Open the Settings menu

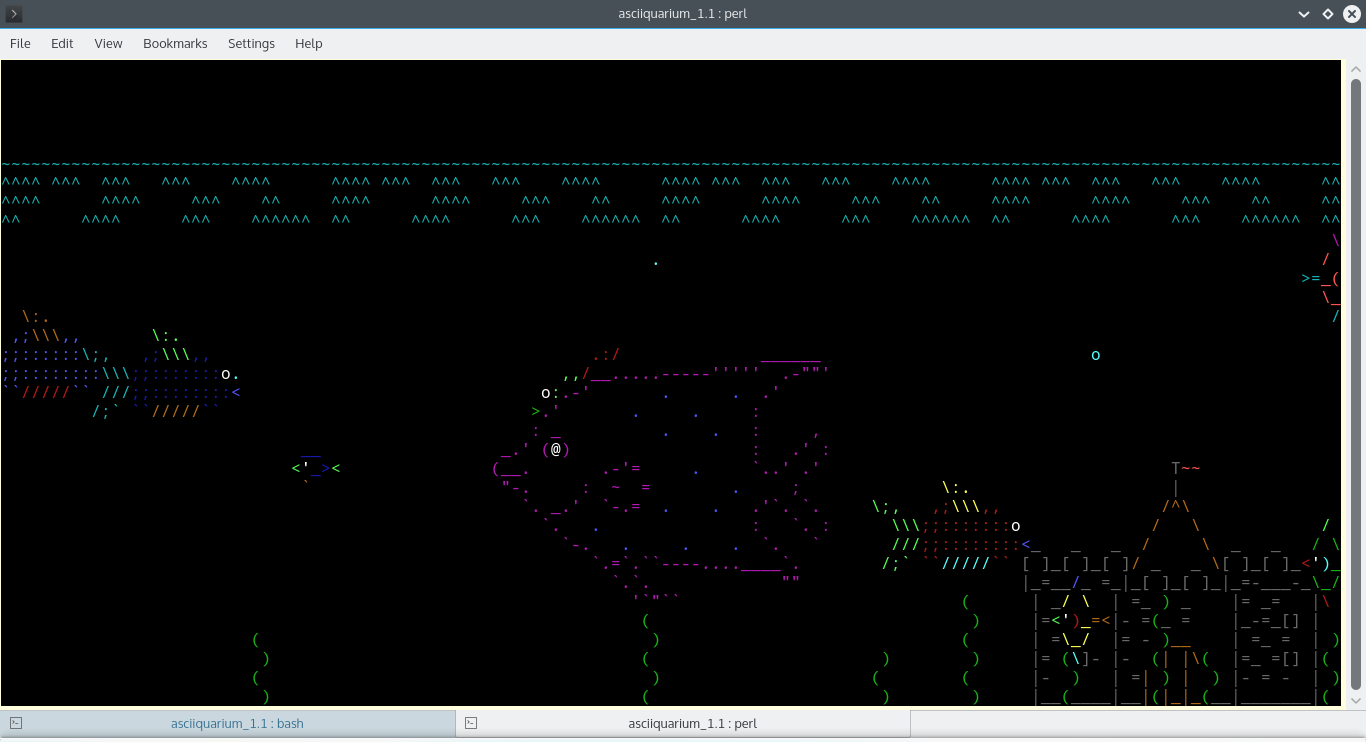(251, 43)
